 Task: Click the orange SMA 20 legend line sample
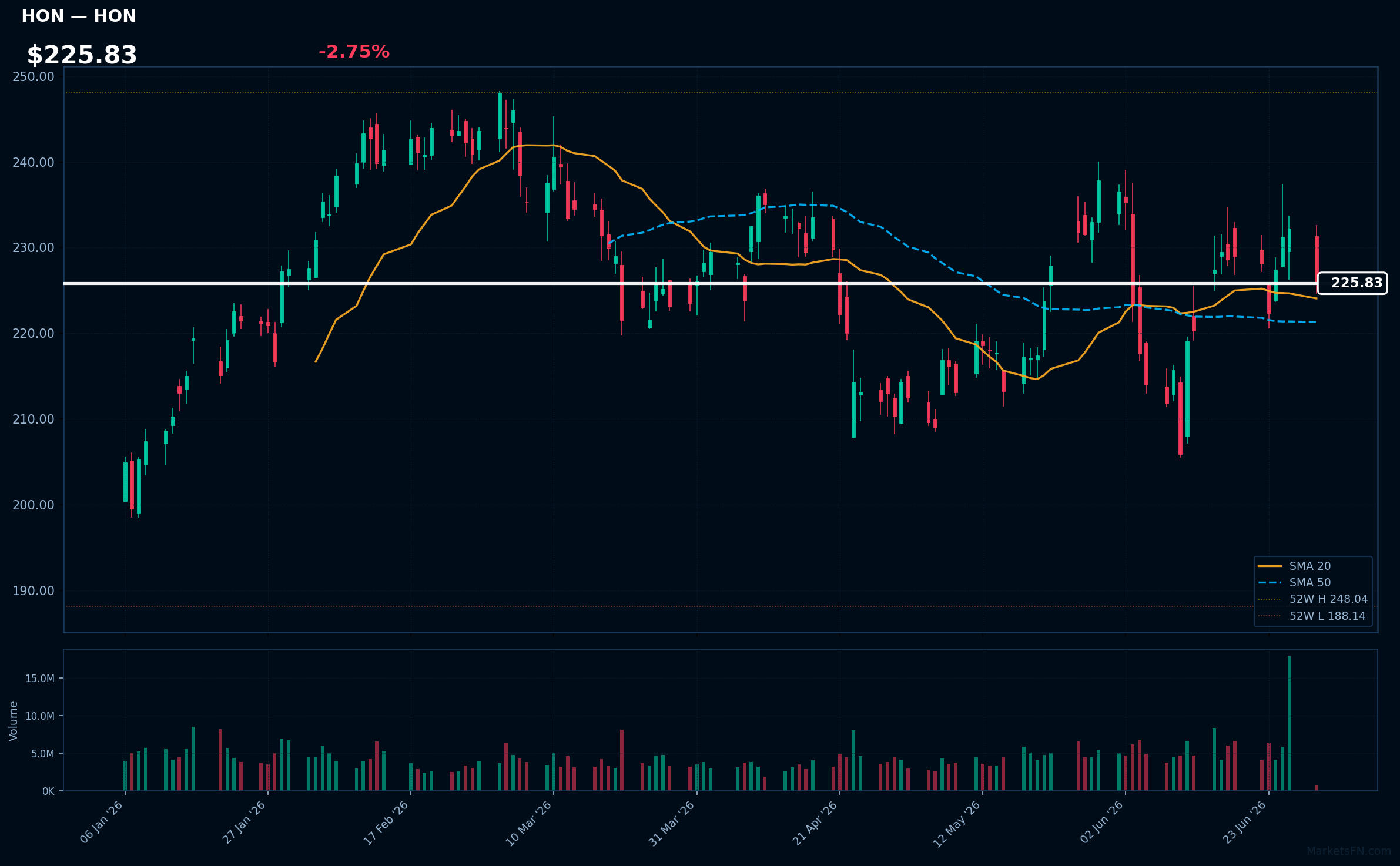pos(1270,566)
